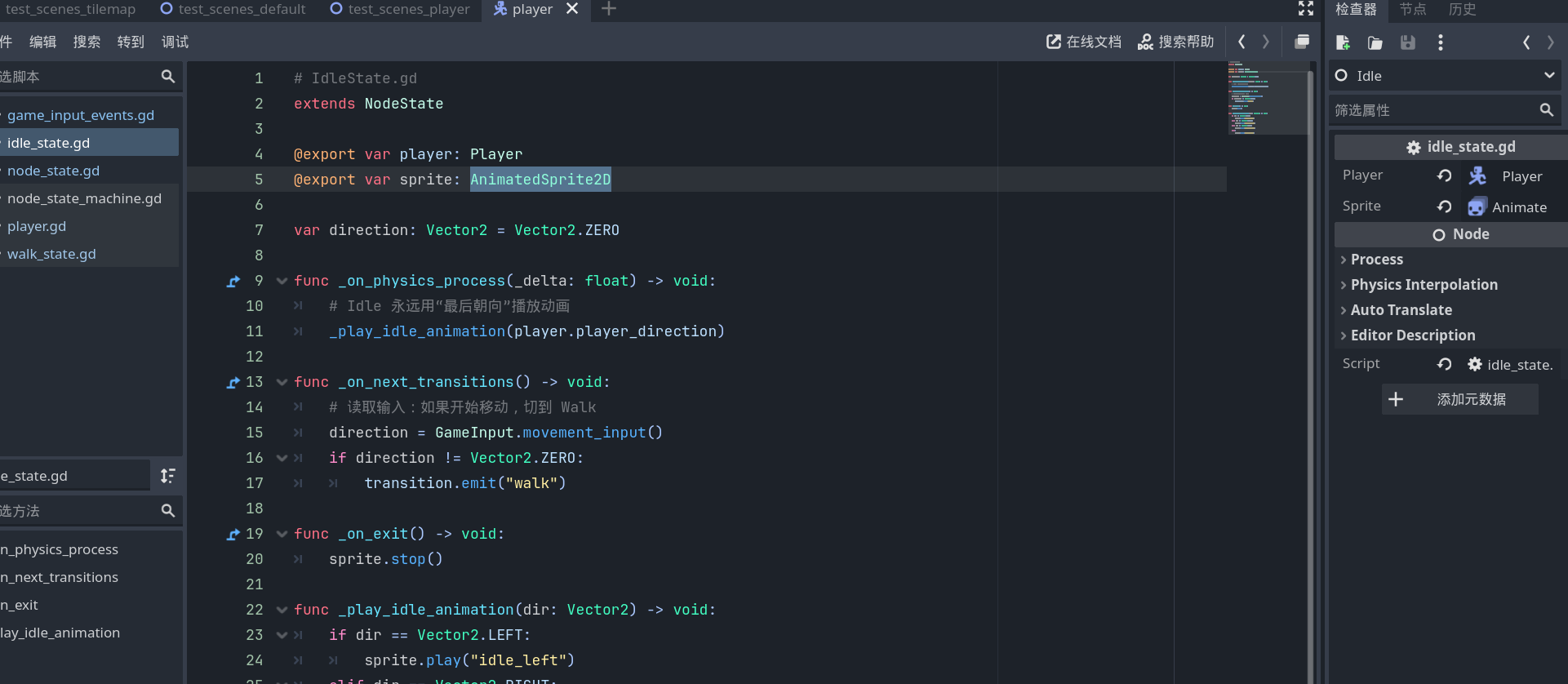This screenshot has width=1568, height=684.
Task: Toggle distraction-free mode with the expand icon
Action: (x=1306, y=9)
